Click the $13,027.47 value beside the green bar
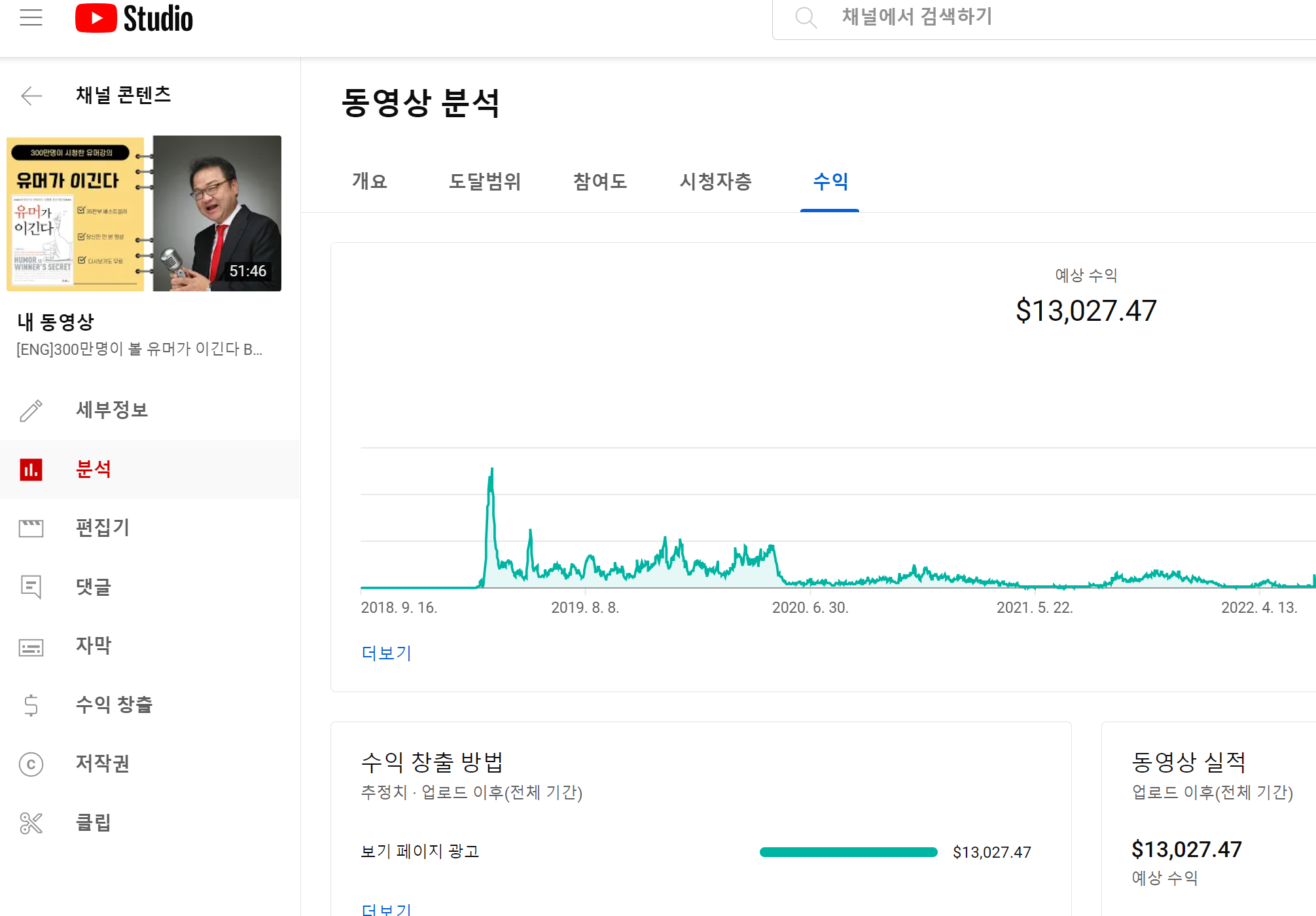This screenshot has height=916, width=1316. pyautogui.click(x=991, y=852)
